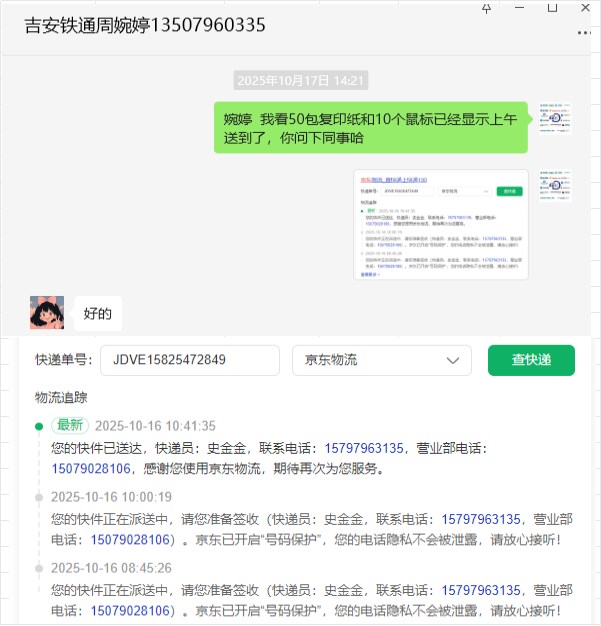Click the dropdown chevron for courier company
Image resolution: width=601 pixels, height=626 pixels.
pos(452,361)
